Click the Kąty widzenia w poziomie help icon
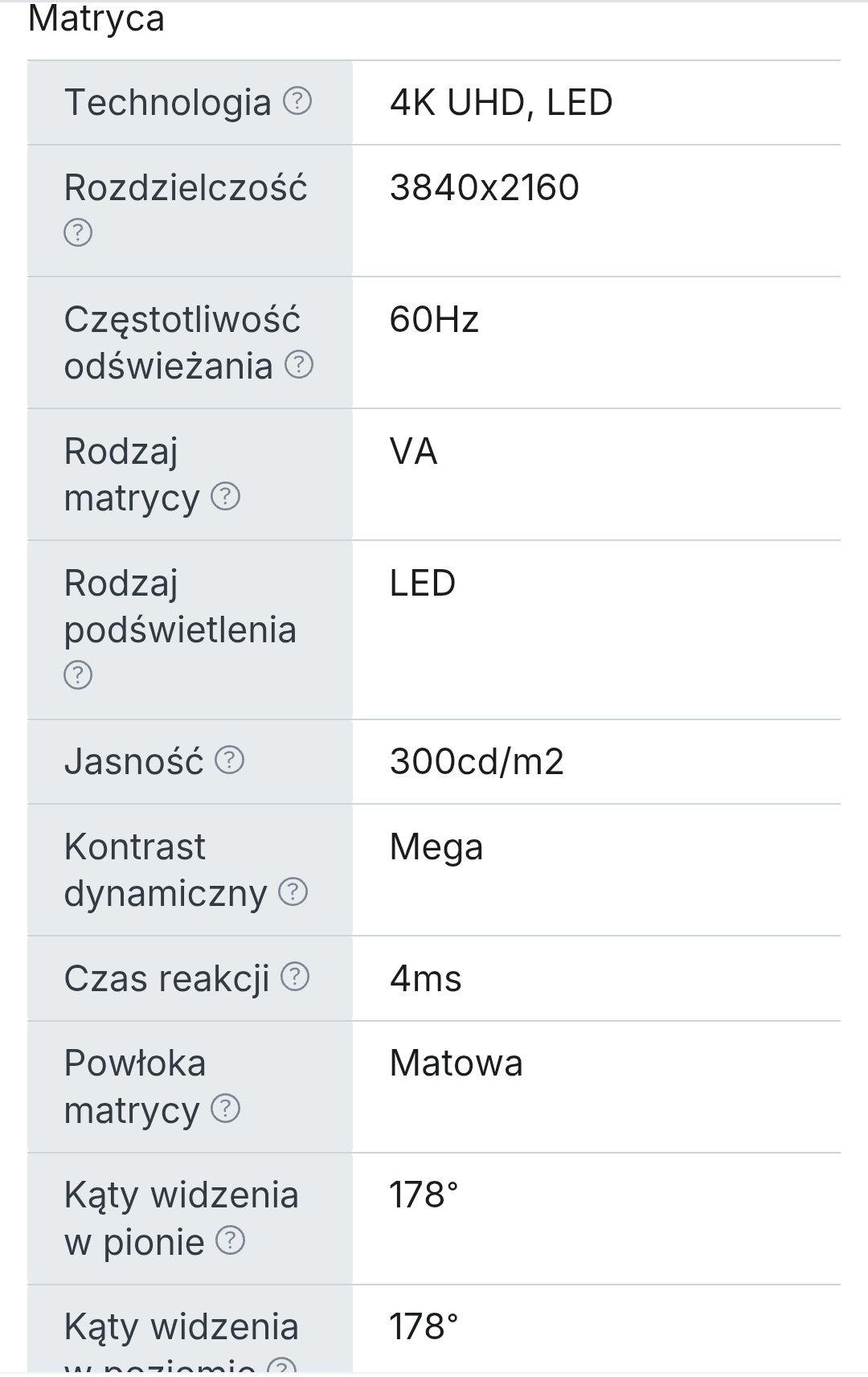868x1377 pixels. (281, 1367)
